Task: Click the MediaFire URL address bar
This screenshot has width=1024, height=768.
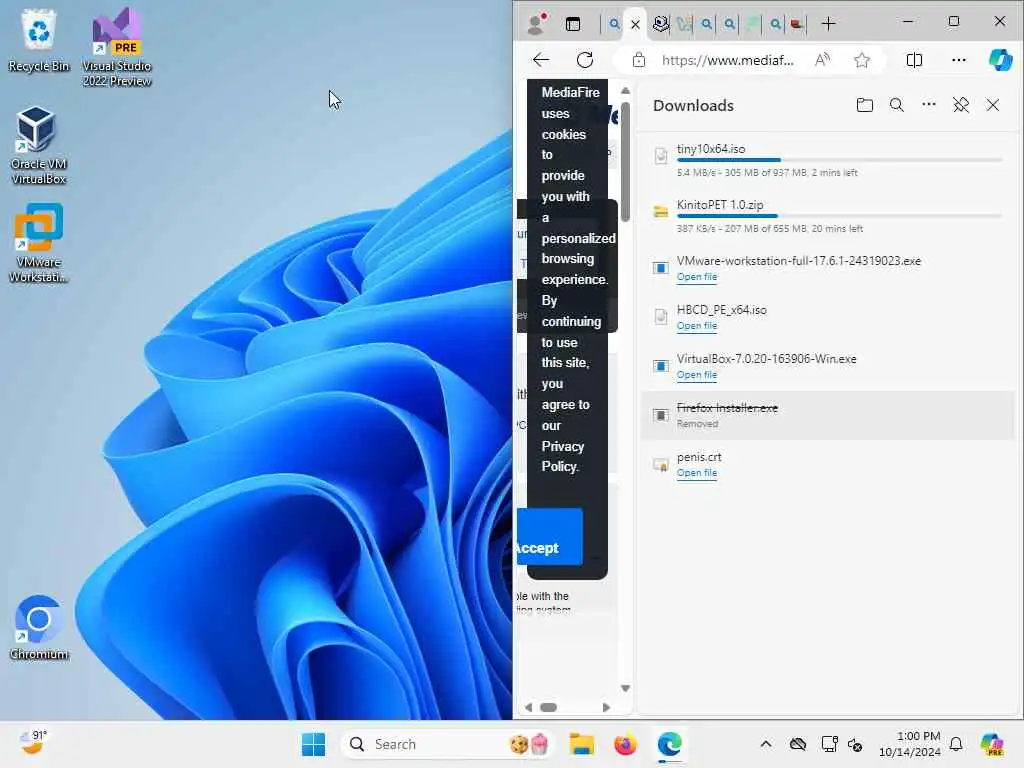Action: point(728,60)
